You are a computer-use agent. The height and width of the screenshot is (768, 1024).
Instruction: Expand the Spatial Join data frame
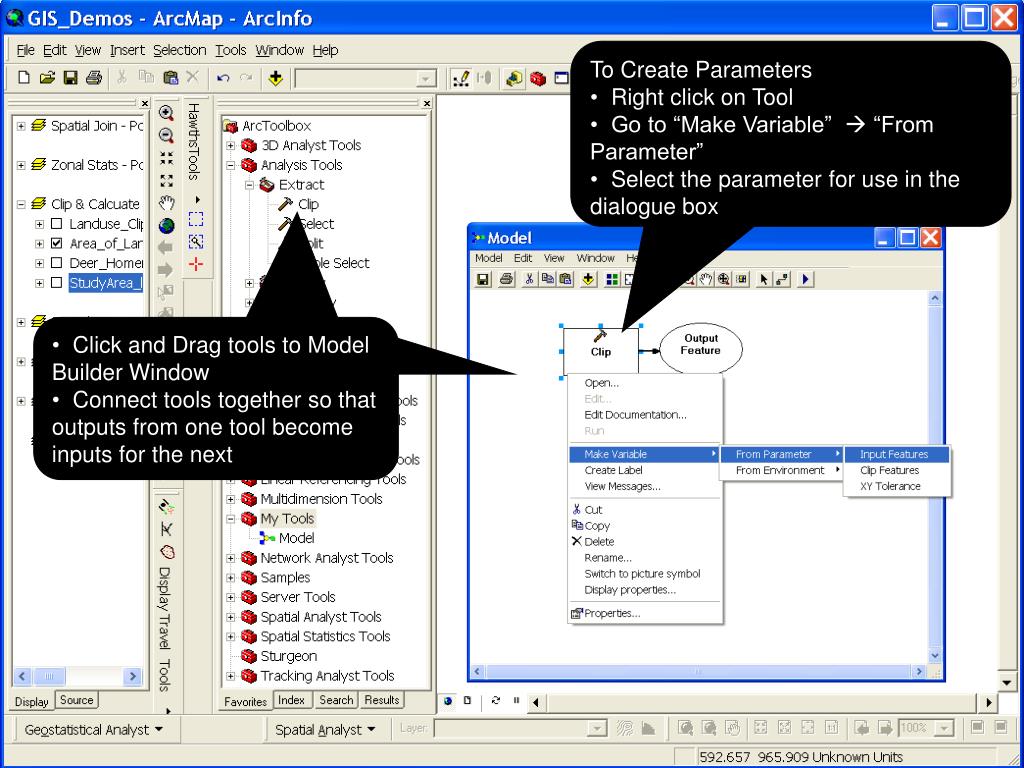(x=21, y=126)
